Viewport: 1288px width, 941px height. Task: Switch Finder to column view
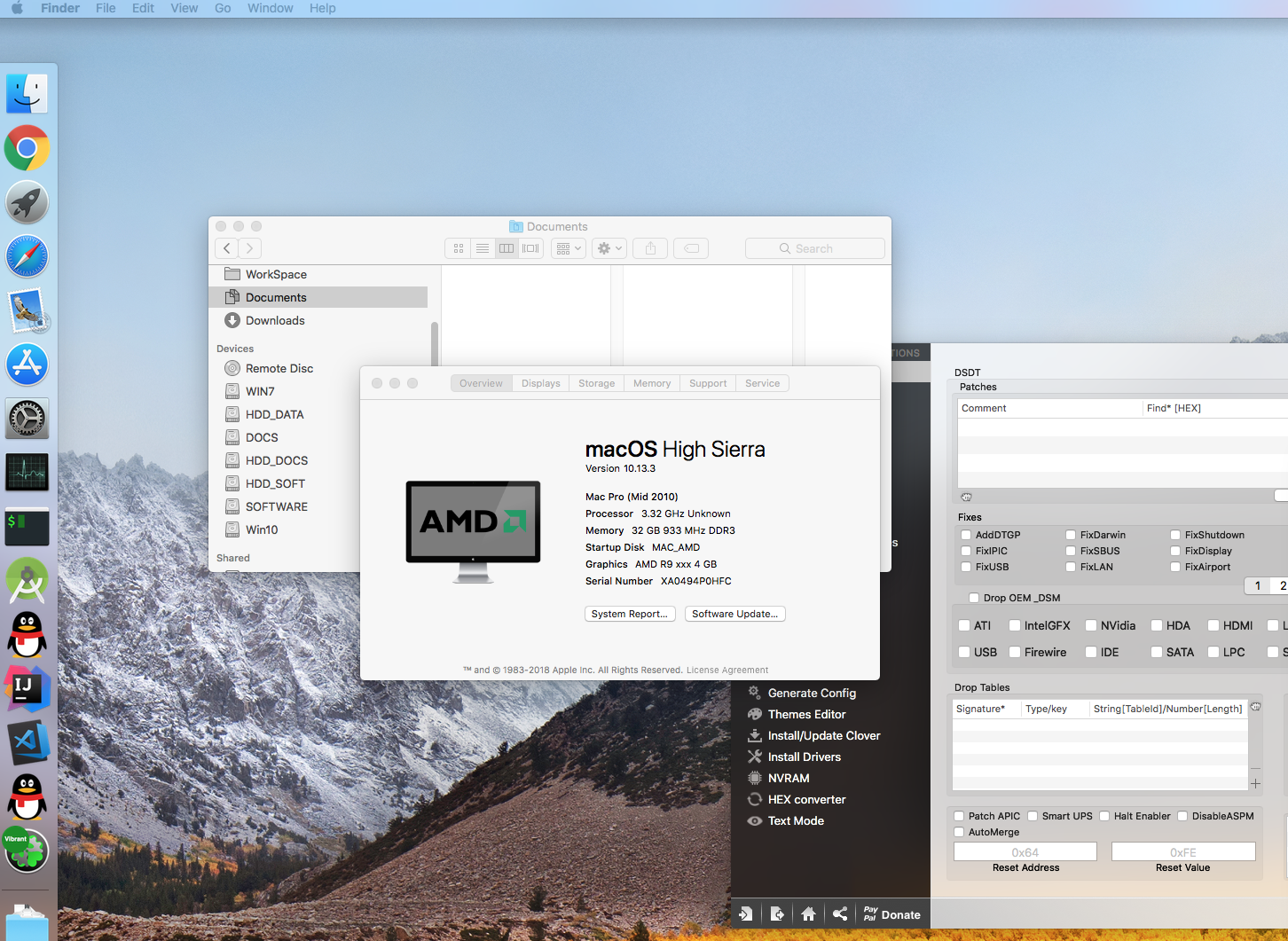click(507, 248)
